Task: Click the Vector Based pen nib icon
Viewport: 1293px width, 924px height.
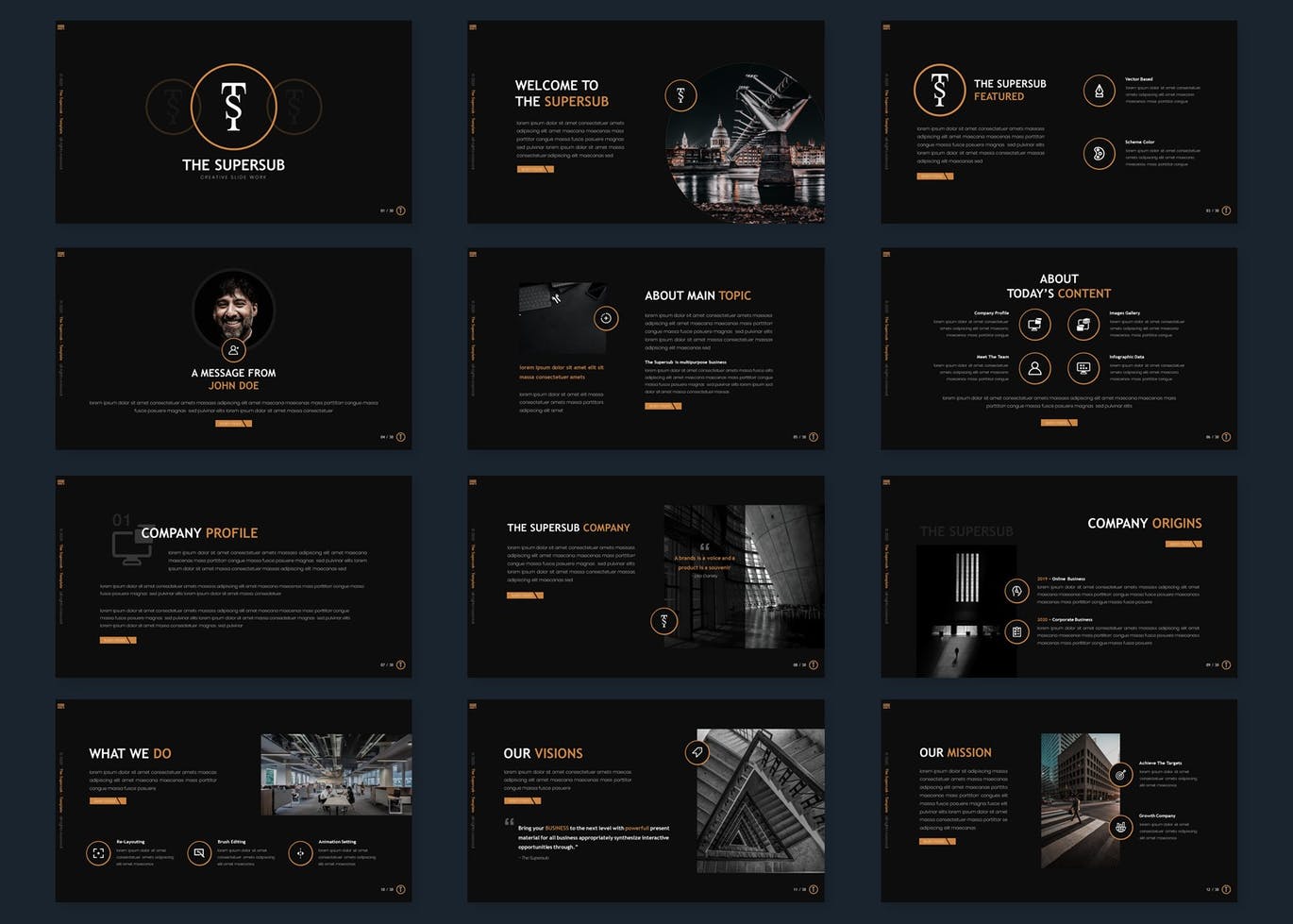Action: pyautogui.click(x=1099, y=91)
